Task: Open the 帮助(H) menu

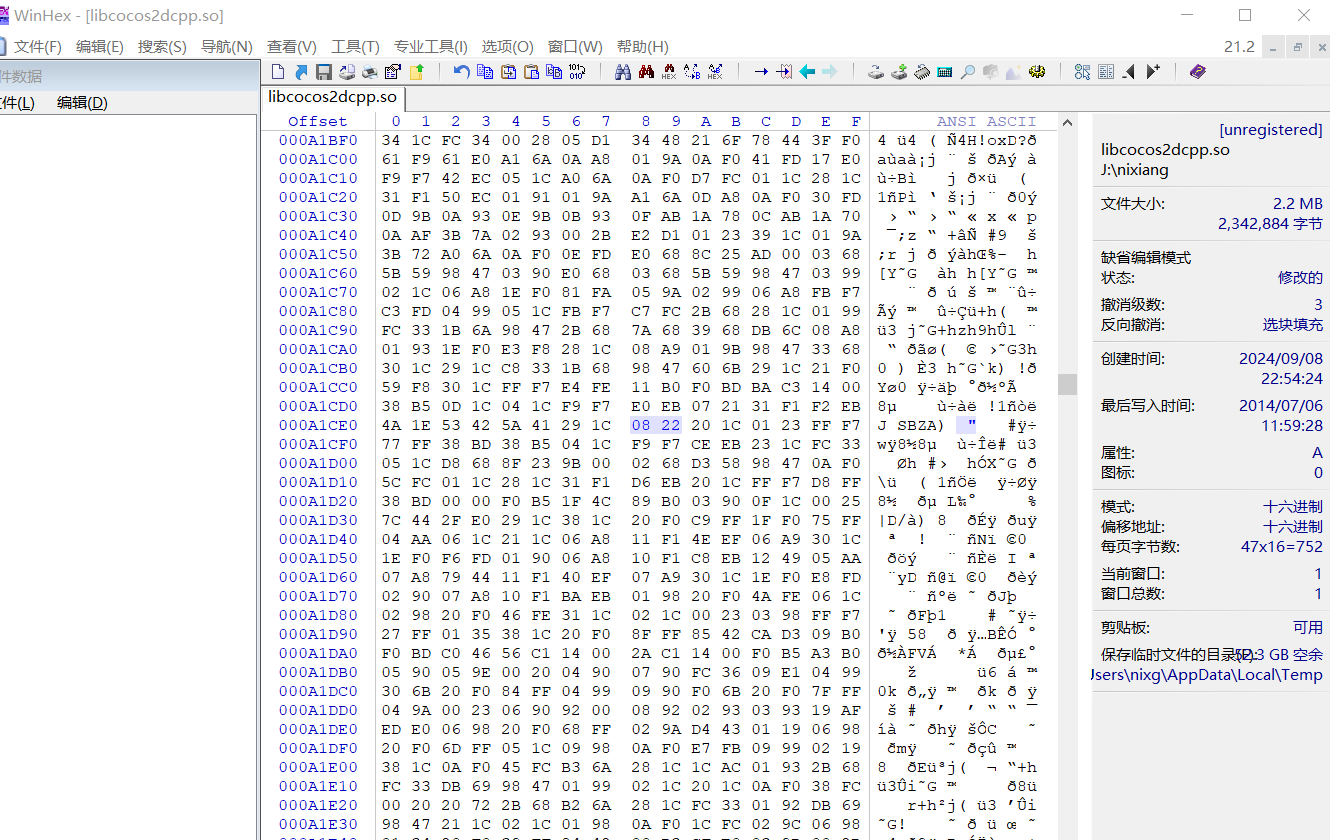Action: (x=643, y=47)
